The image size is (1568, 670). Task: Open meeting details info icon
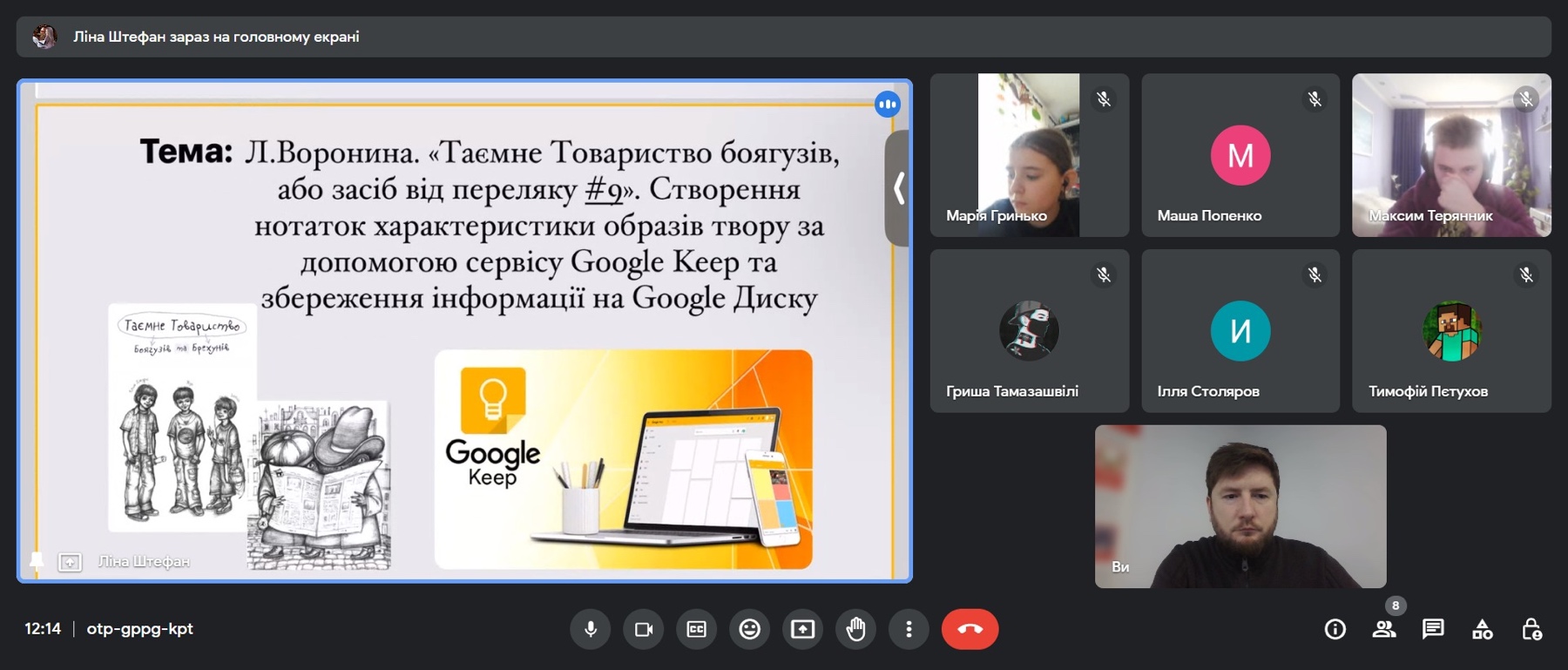pos(1335,629)
